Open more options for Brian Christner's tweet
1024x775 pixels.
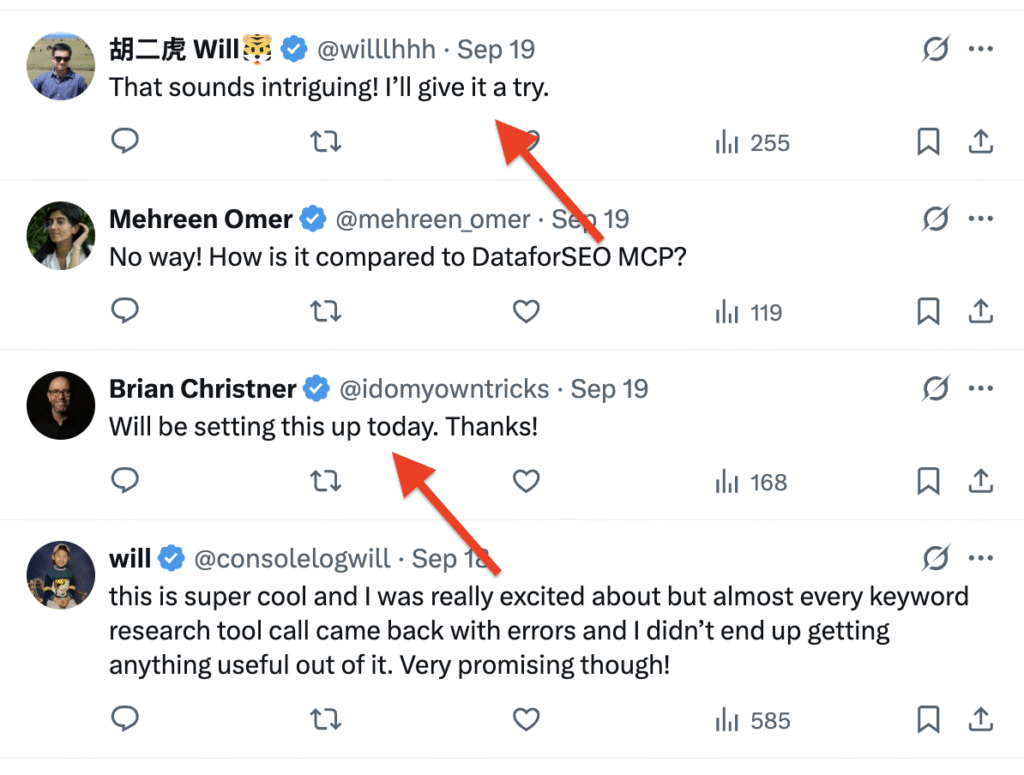click(x=981, y=388)
